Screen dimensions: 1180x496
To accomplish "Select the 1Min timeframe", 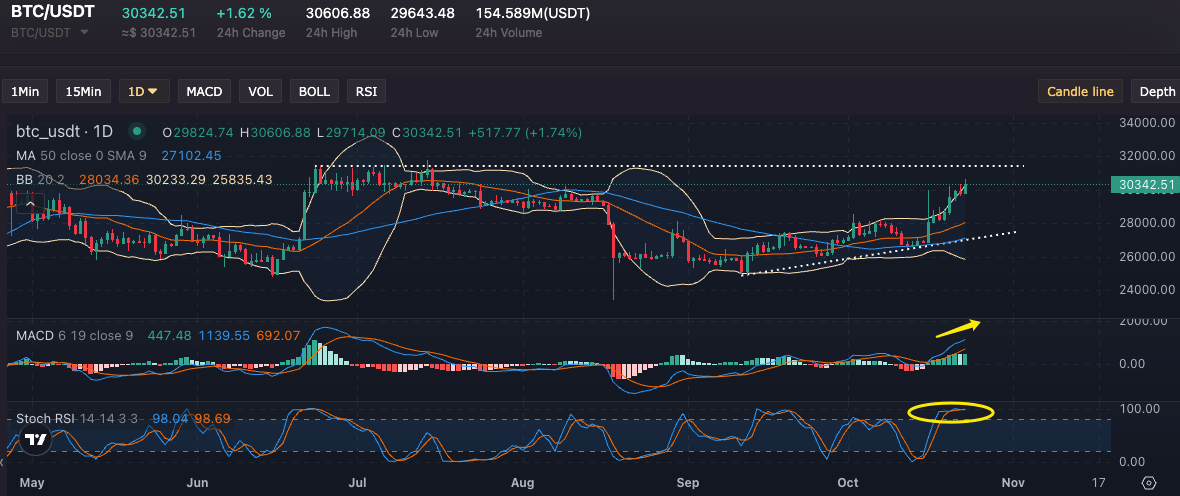I will [x=25, y=91].
